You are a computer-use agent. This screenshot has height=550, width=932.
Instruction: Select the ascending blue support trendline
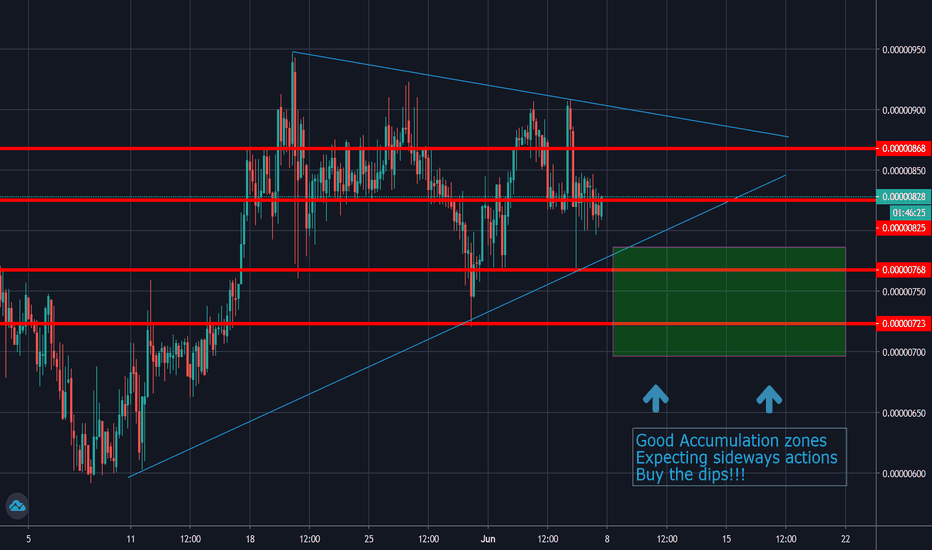pos(457,326)
